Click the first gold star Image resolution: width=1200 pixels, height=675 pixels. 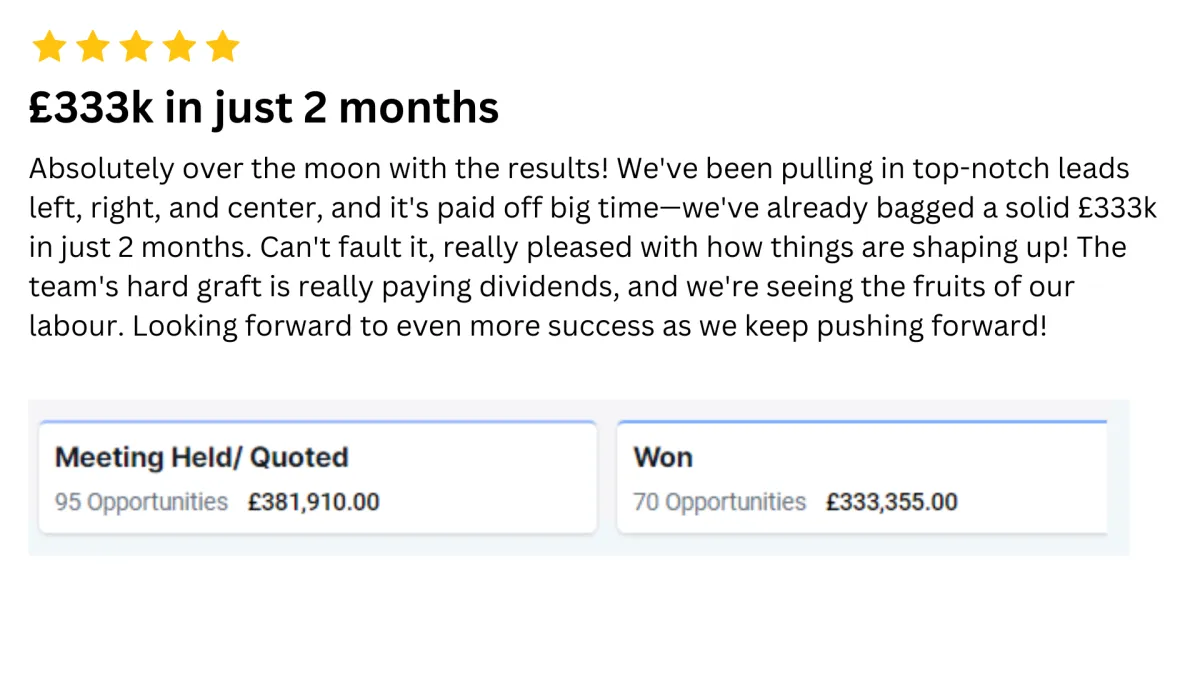49,47
